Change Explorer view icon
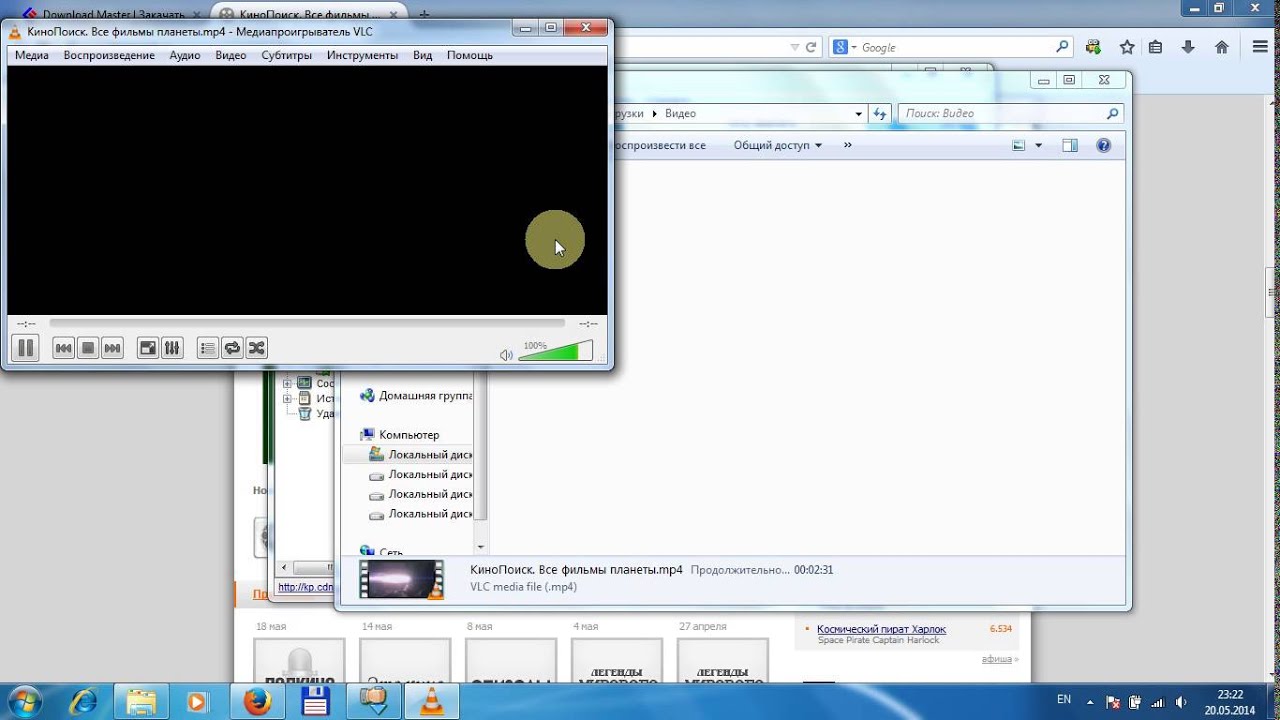Image resolution: width=1280 pixels, height=720 pixels. point(1019,145)
